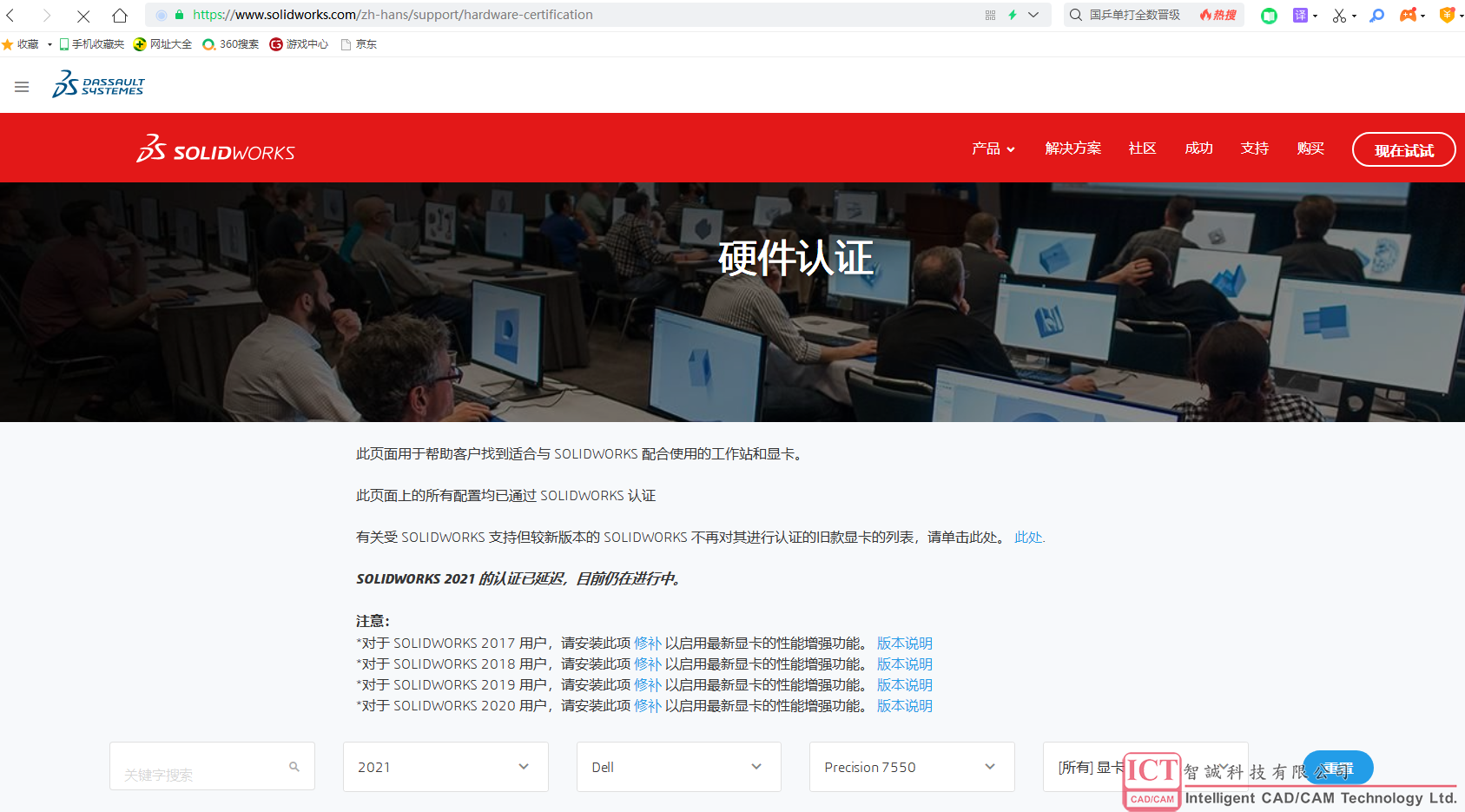Click the blue 重置 reset button
Screen dimensions: 1465x812
click(1338, 768)
